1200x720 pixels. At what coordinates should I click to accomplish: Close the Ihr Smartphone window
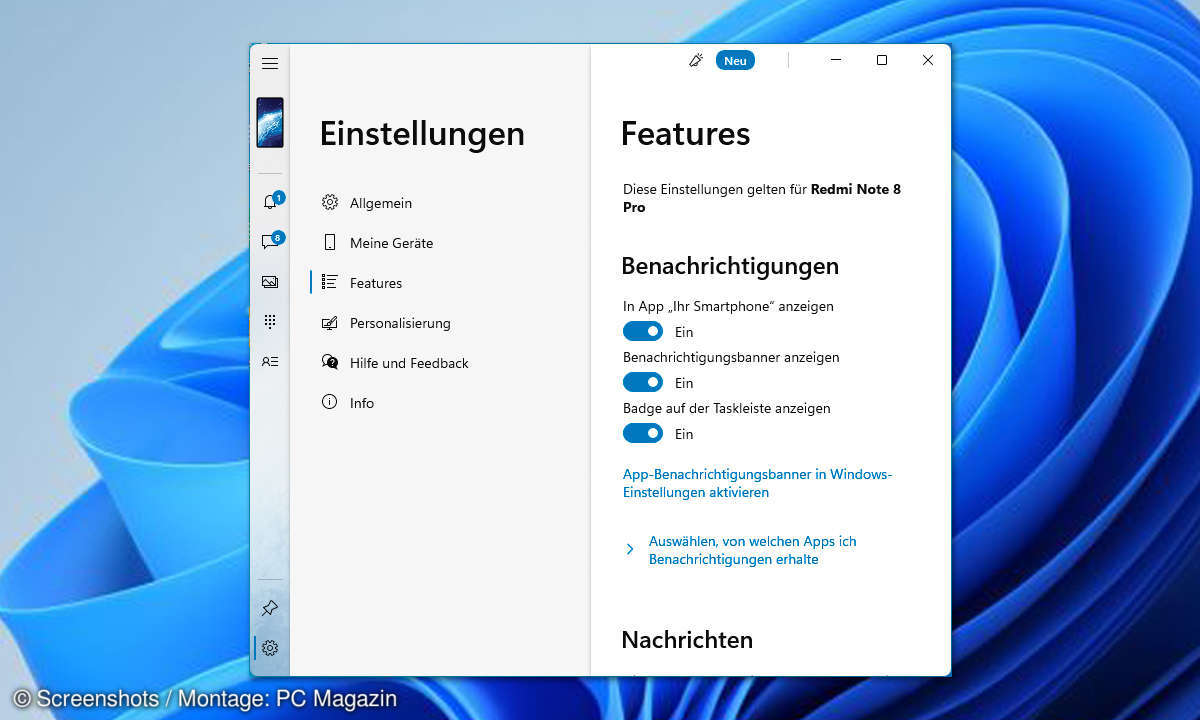click(x=928, y=60)
